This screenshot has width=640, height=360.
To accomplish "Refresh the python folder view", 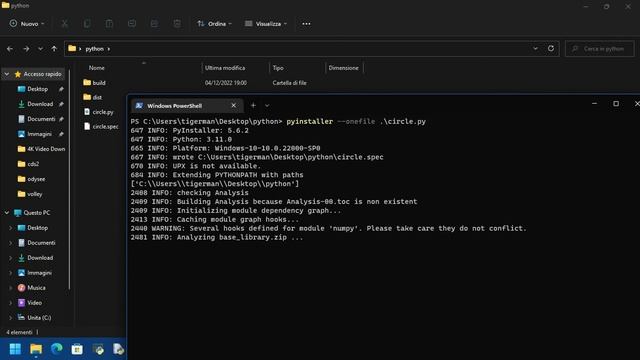I will coord(551,49).
